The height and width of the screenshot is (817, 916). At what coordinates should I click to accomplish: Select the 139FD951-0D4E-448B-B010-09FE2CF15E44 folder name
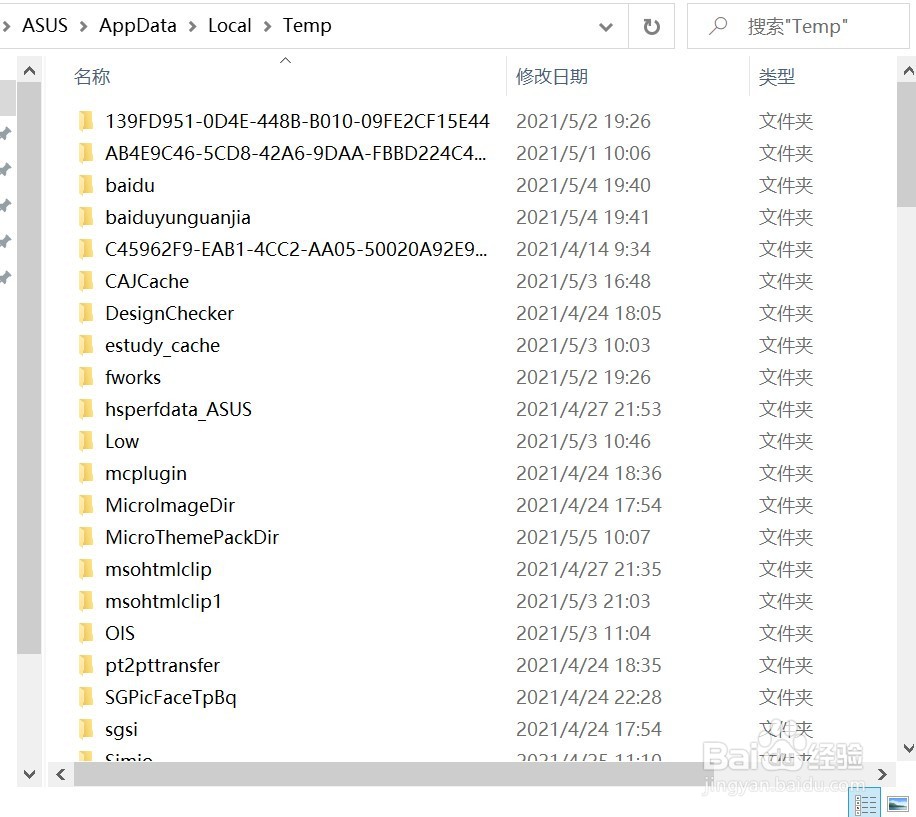pyautogui.click(x=297, y=121)
